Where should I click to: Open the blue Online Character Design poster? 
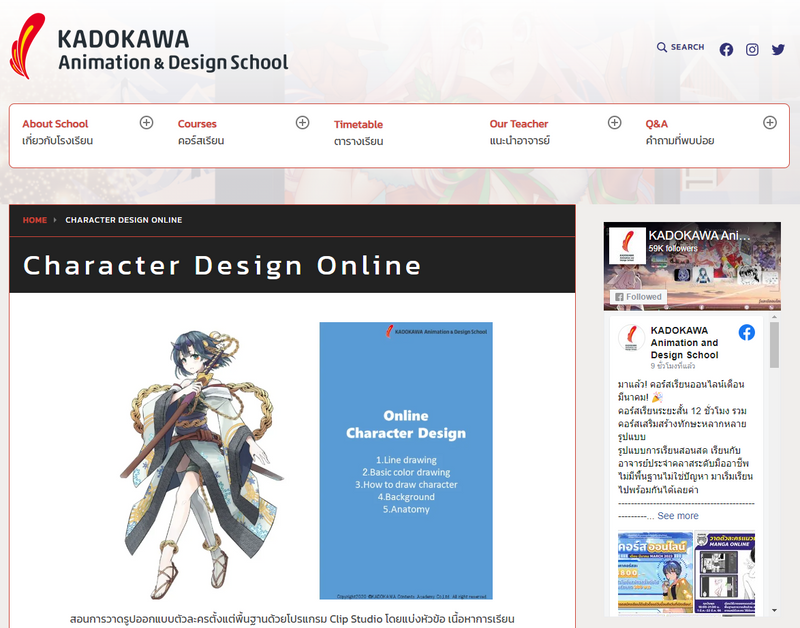pyautogui.click(x=406, y=461)
